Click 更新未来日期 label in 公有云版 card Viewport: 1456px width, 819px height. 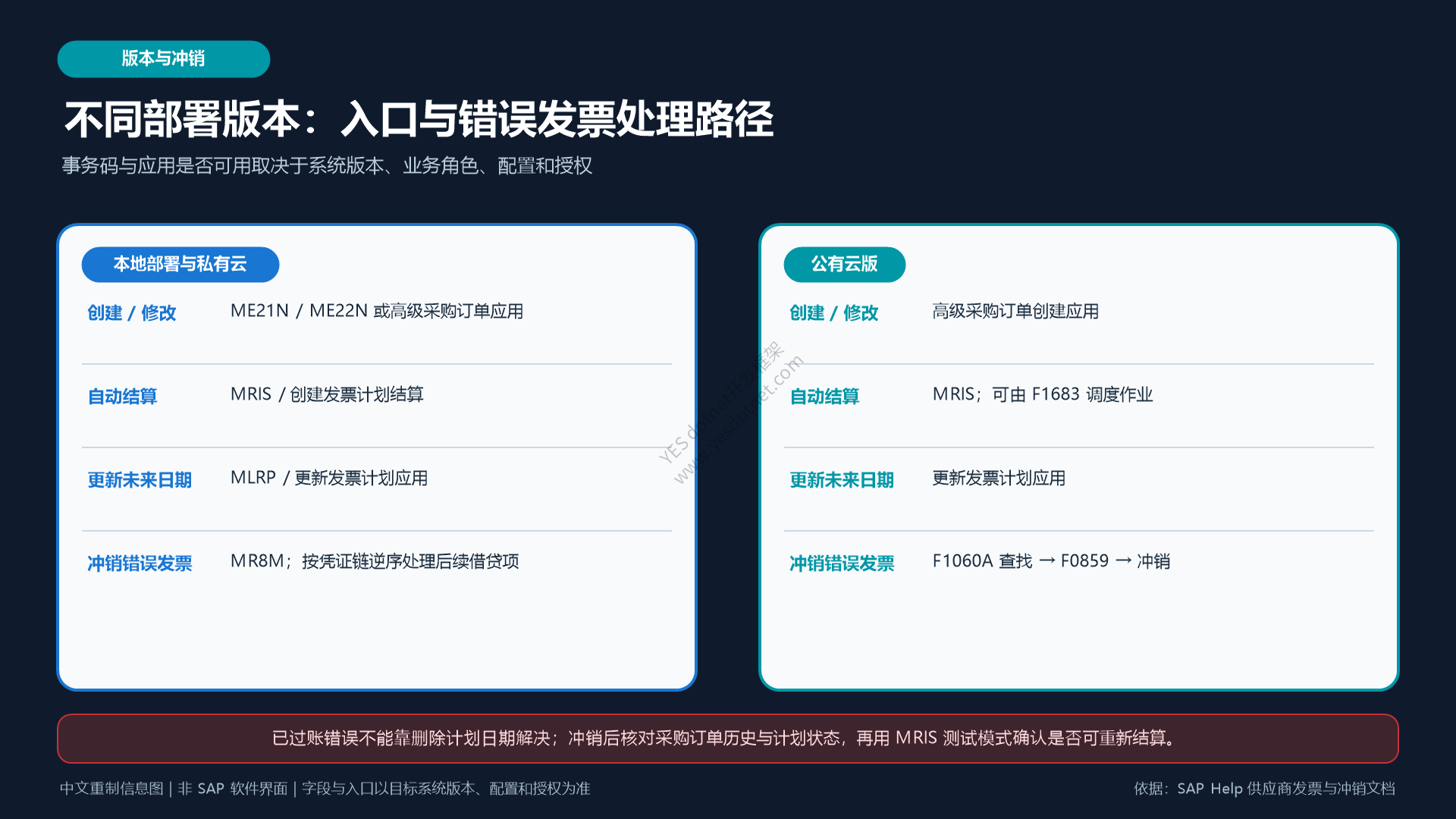pyautogui.click(x=842, y=479)
